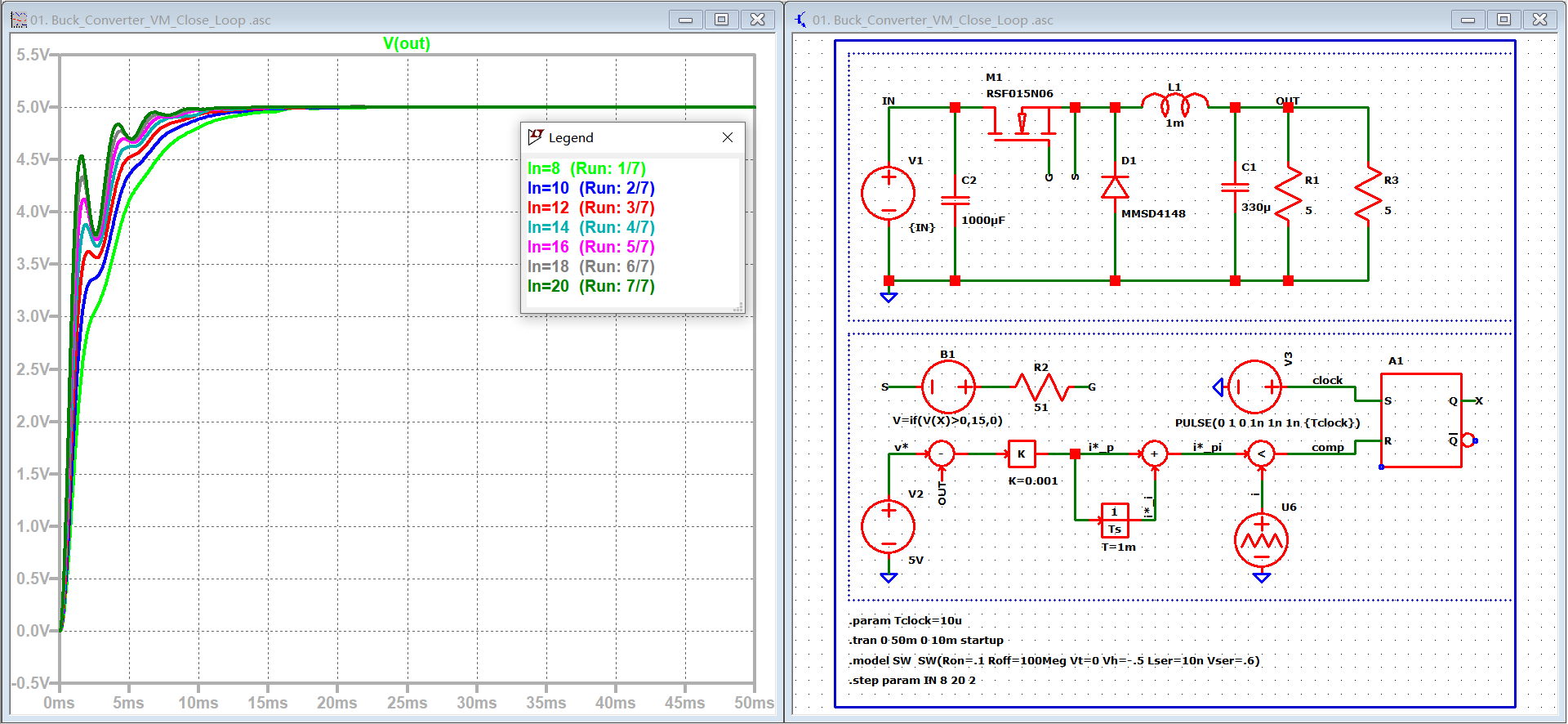Select the U6 sawtooth source symbol

click(1261, 540)
